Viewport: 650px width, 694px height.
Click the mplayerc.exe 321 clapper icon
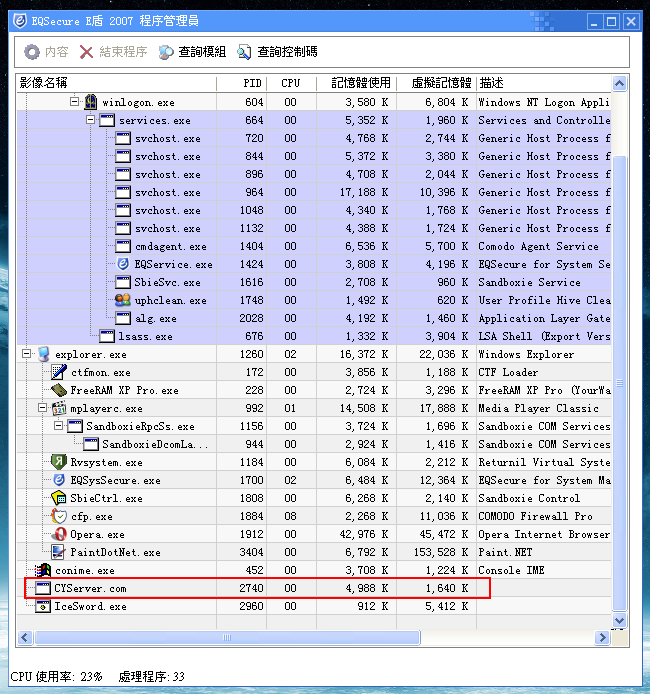click(x=59, y=408)
